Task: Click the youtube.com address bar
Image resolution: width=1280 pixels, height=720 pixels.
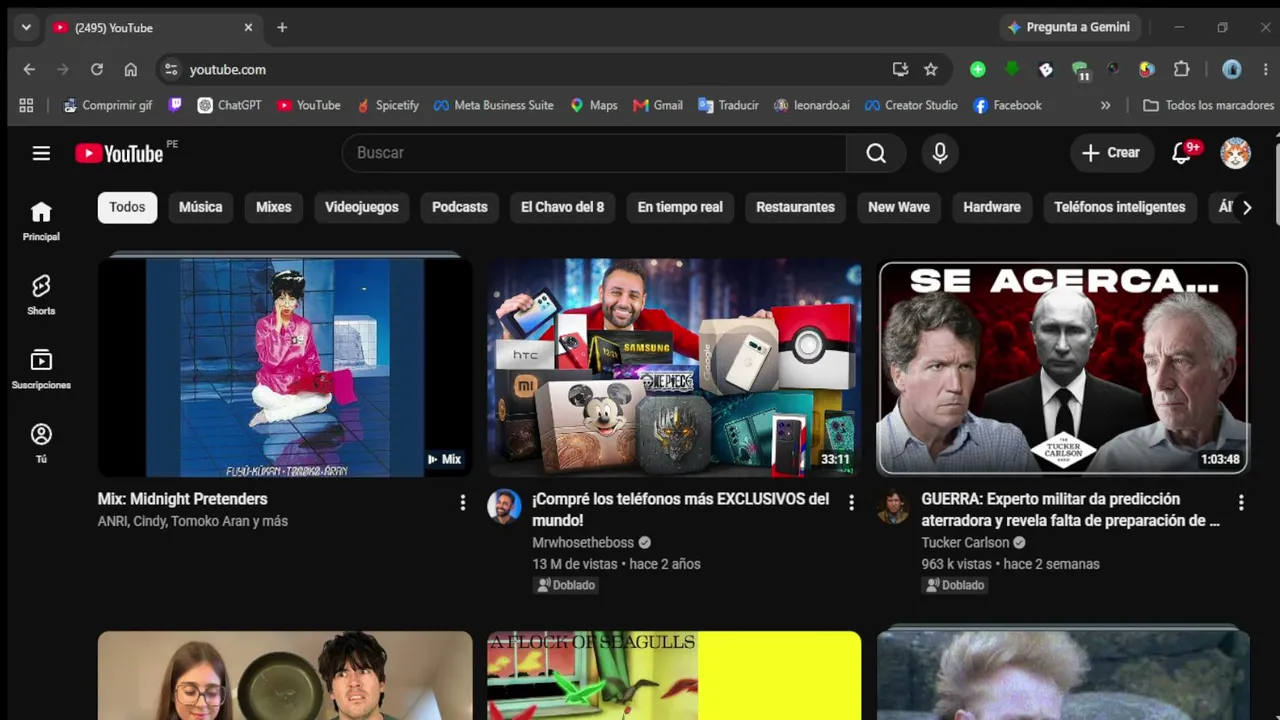Action: [525, 69]
